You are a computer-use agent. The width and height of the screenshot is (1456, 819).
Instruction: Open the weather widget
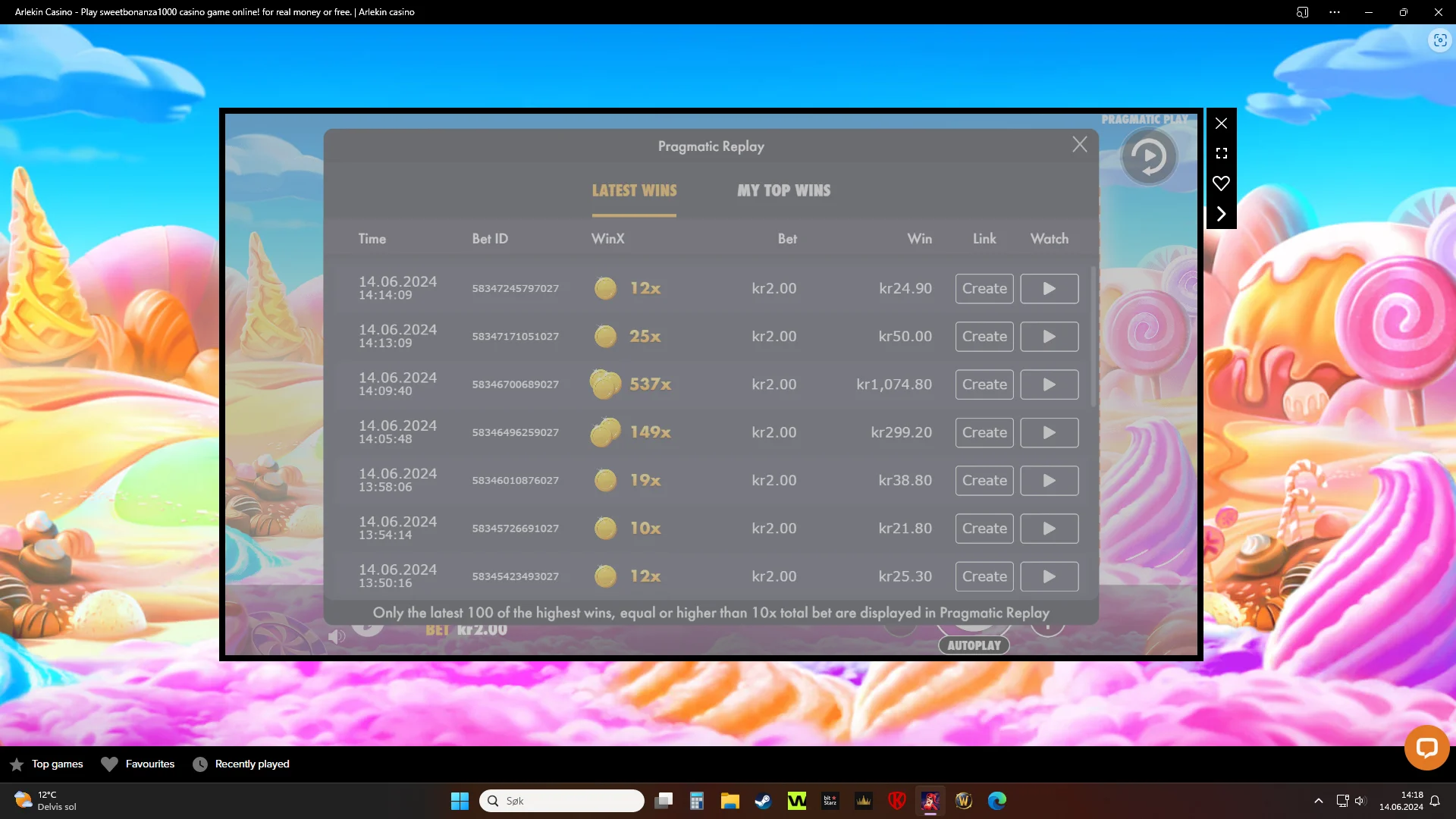45,801
